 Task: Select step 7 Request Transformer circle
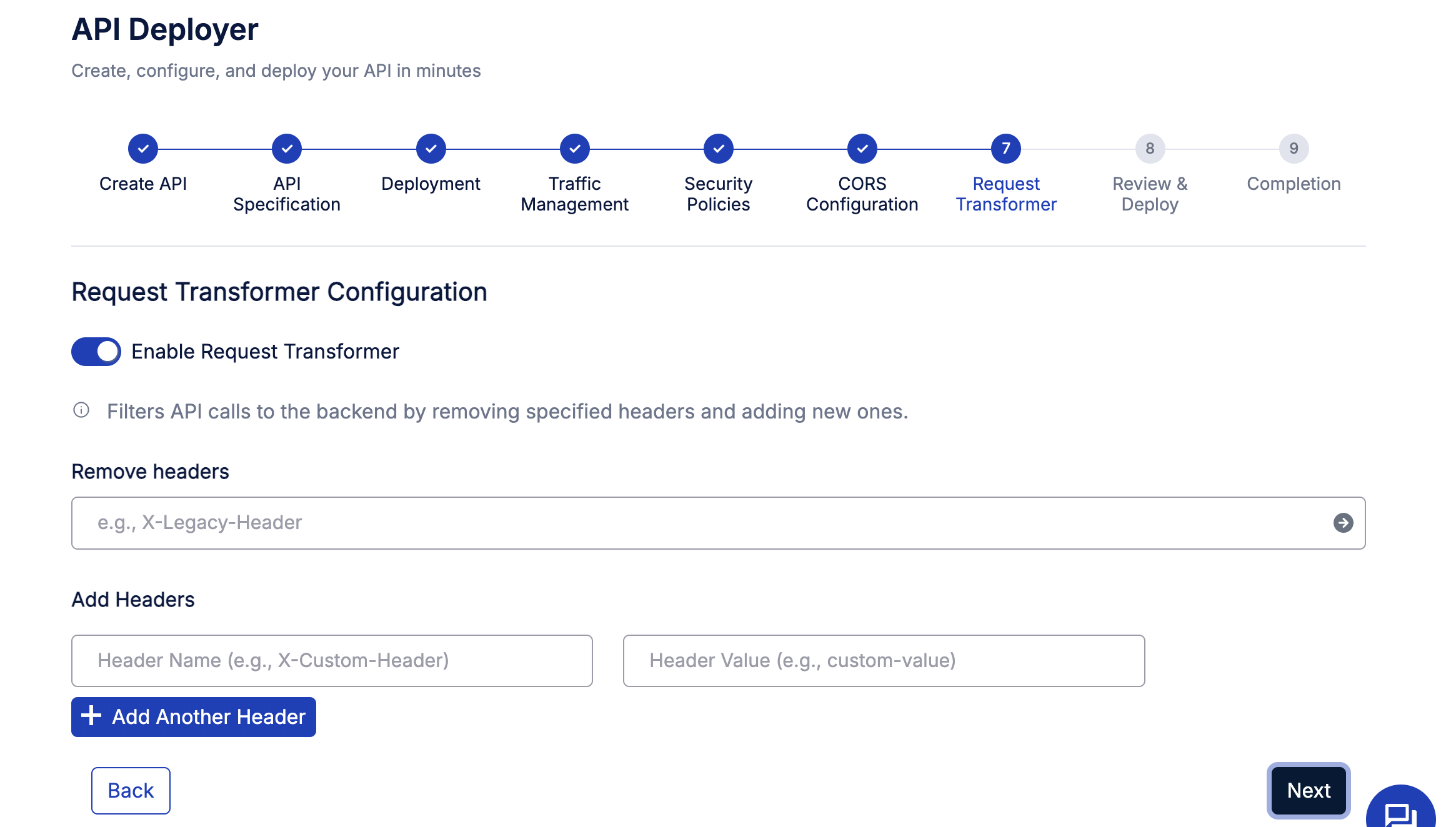(1006, 149)
